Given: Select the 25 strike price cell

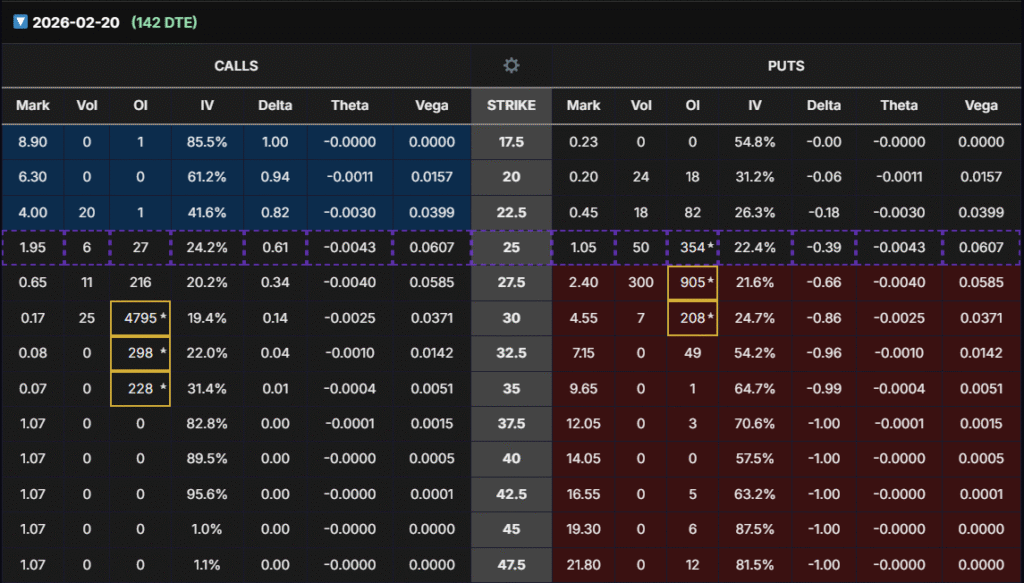Looking at the screenshot, I should [x=511, y=247].
